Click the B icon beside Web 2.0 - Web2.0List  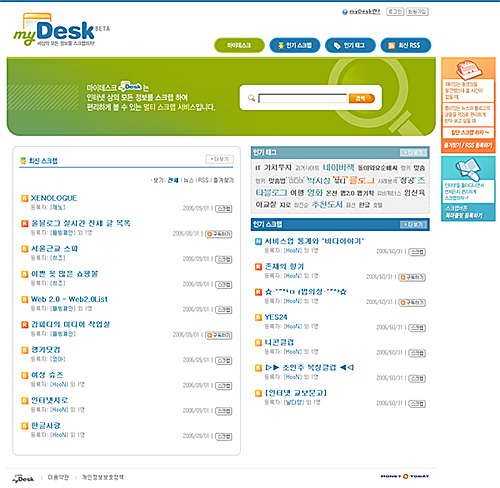coord(25,299)
